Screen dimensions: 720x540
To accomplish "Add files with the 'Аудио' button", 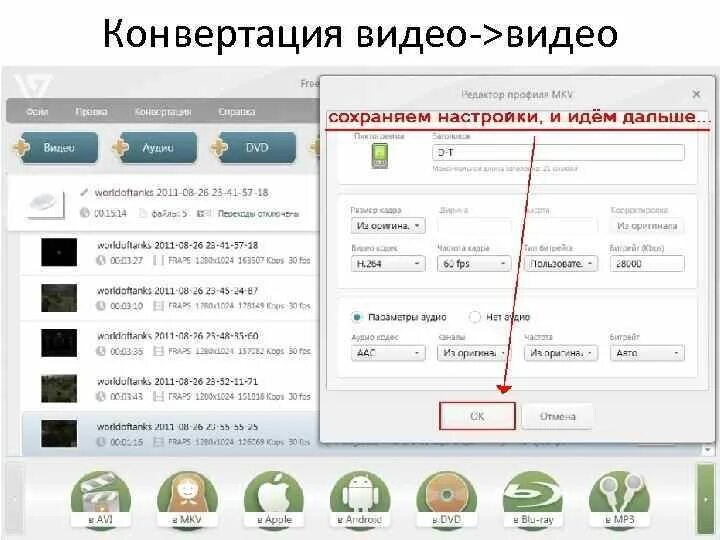I will click(x=158, y=147).
